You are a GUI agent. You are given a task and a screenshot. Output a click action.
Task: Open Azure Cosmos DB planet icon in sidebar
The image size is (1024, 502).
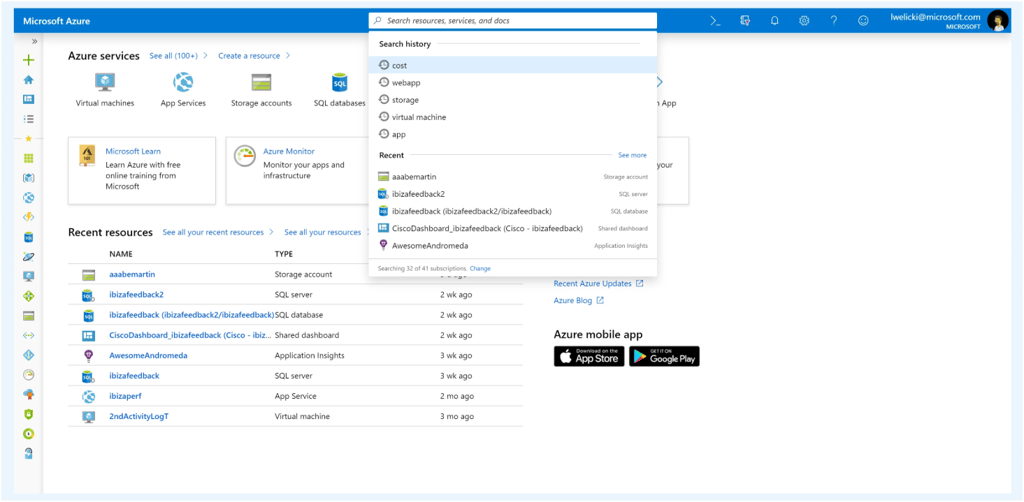(x=28, y=257)
